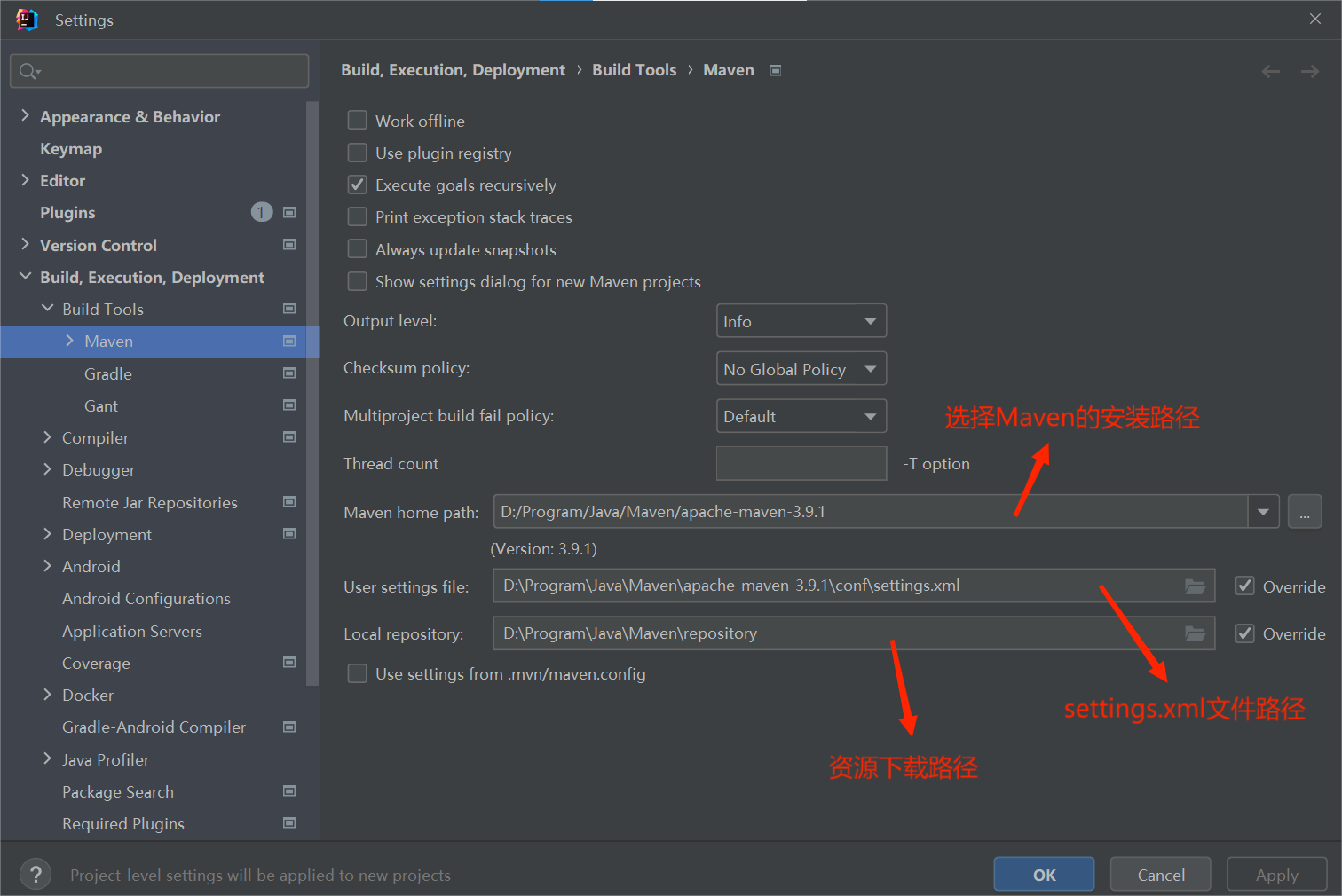Click the project-level icon beside Gant
Viewport: 1342px width, 896px height.
coord(289,405)
